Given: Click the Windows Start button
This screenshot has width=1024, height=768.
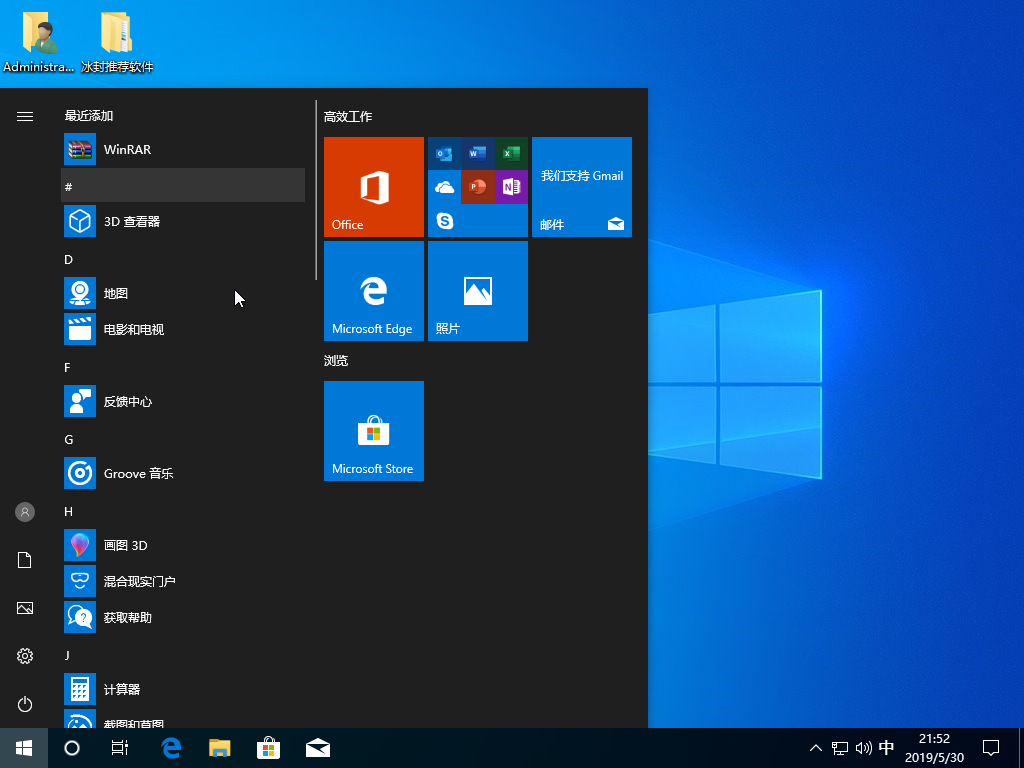Looking at the screenshot, I should tap(24, 748).
